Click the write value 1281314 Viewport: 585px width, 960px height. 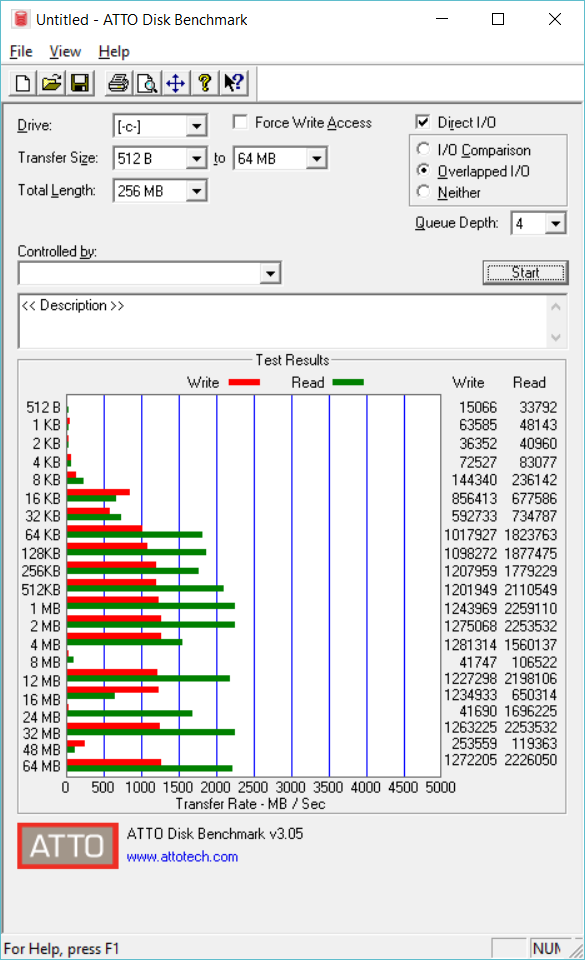point(471,645)
